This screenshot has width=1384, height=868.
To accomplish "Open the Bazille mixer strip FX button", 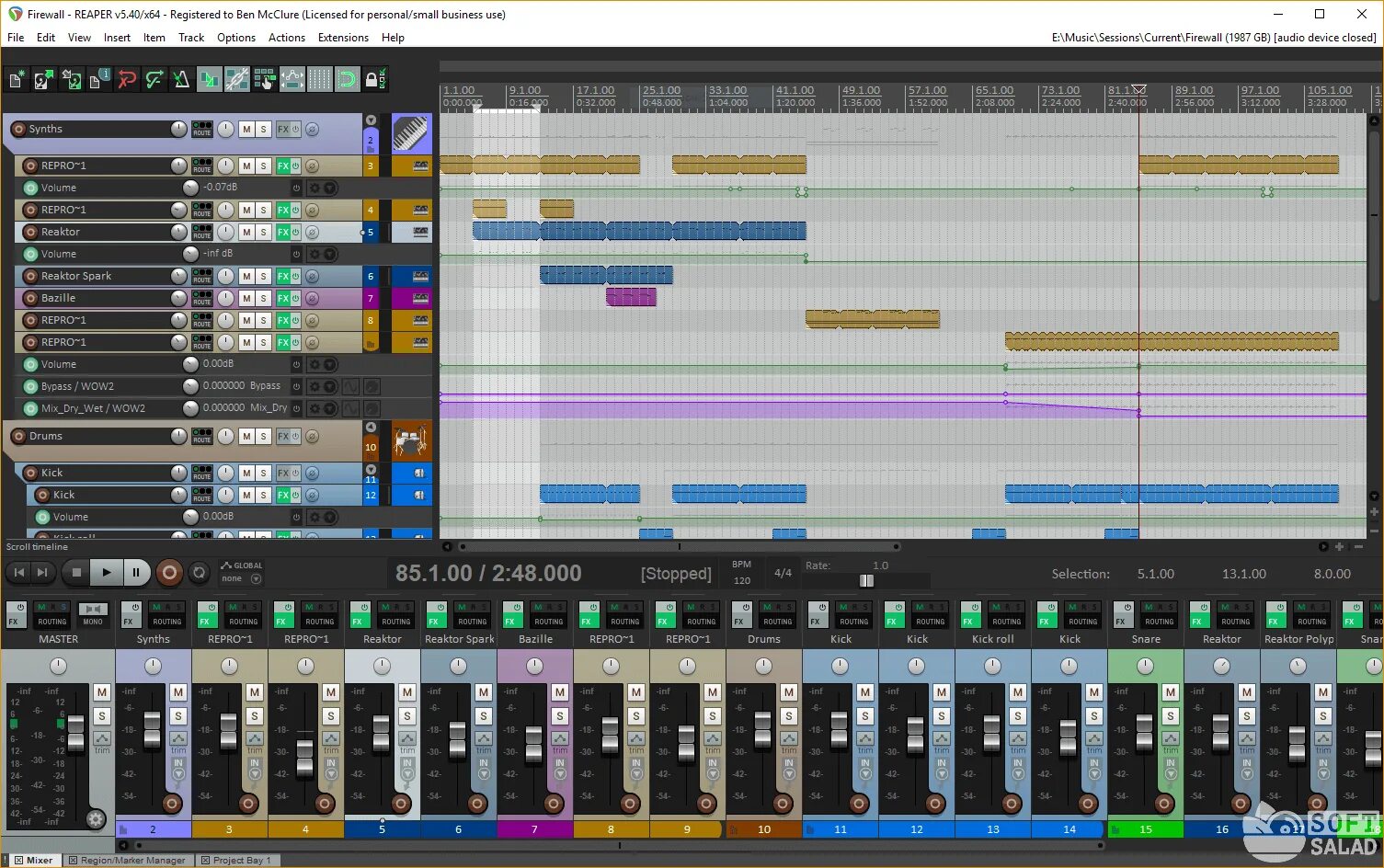I will [512, 617].
